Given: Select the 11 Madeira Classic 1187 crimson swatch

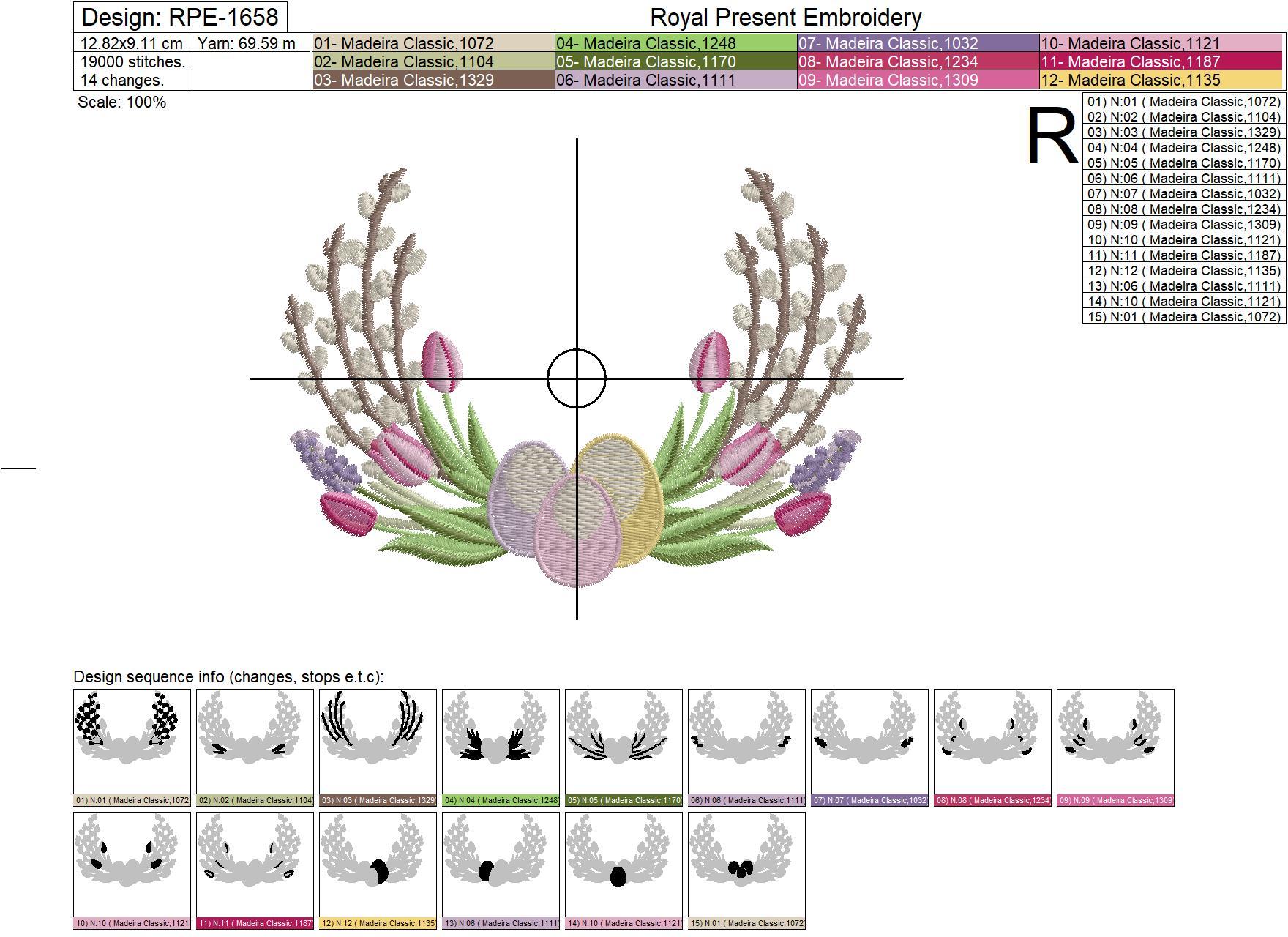Looking at the screenshot, I should (1161, 61).
